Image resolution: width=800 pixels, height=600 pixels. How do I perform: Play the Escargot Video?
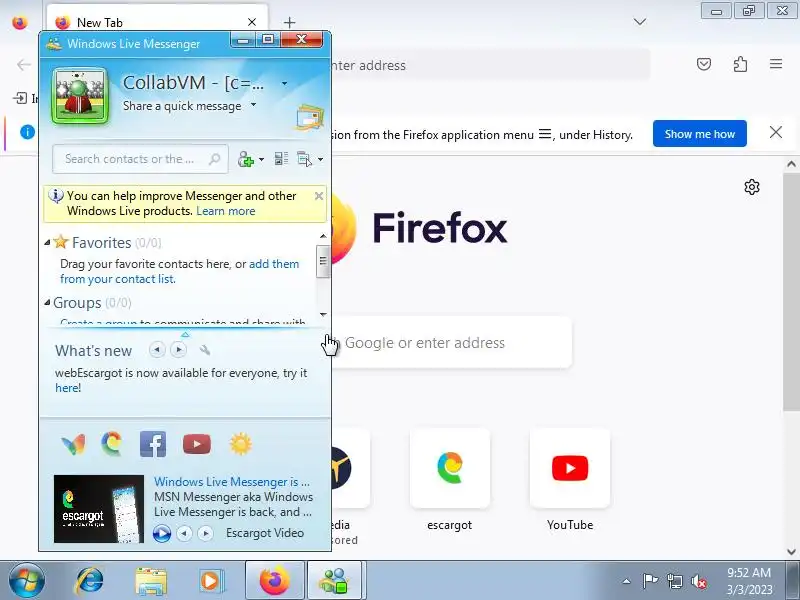coord(162,534)
